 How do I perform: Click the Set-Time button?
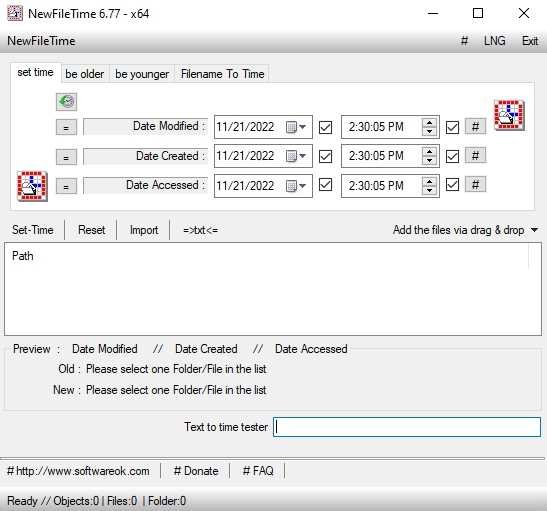point(33,230)
